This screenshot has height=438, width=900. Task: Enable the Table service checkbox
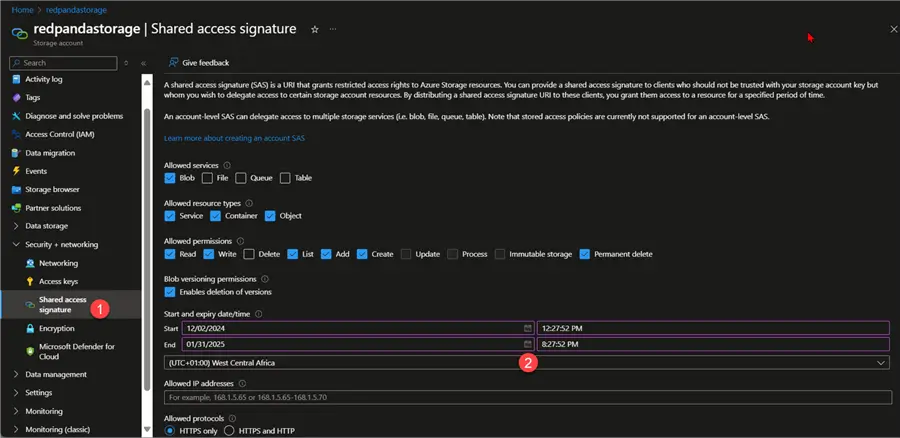(285, 178)
